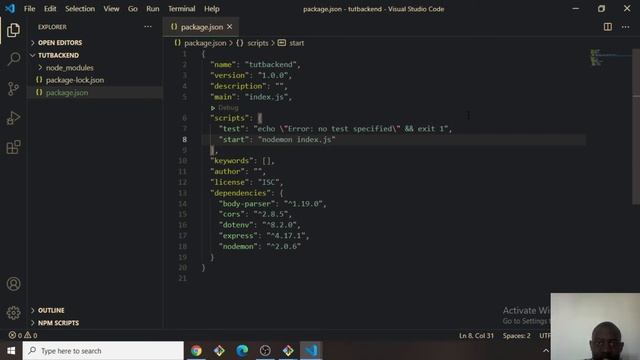This screenshot has width=640, height=360.
Task: Click the editor vertical scrollbar
Action: pyautogui.click(x=636, y=127)
